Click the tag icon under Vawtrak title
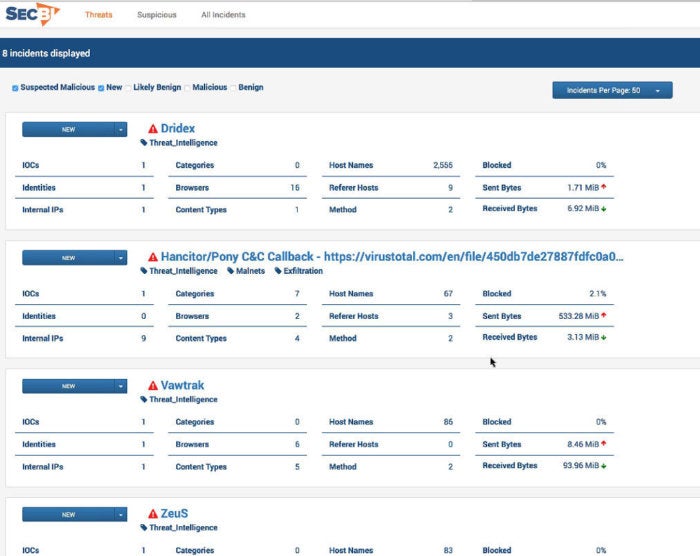The width and height of the screenshot is (700, 556). coord(143,399)
